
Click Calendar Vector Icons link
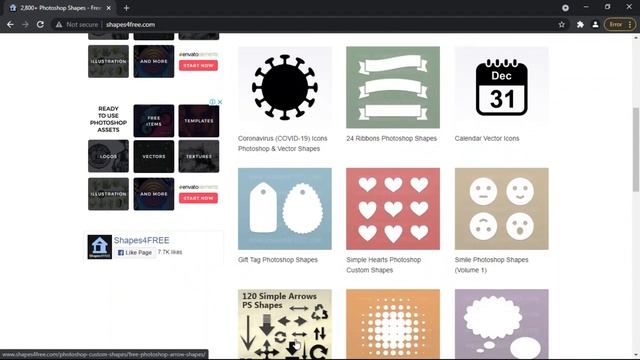tap(487, 138)
